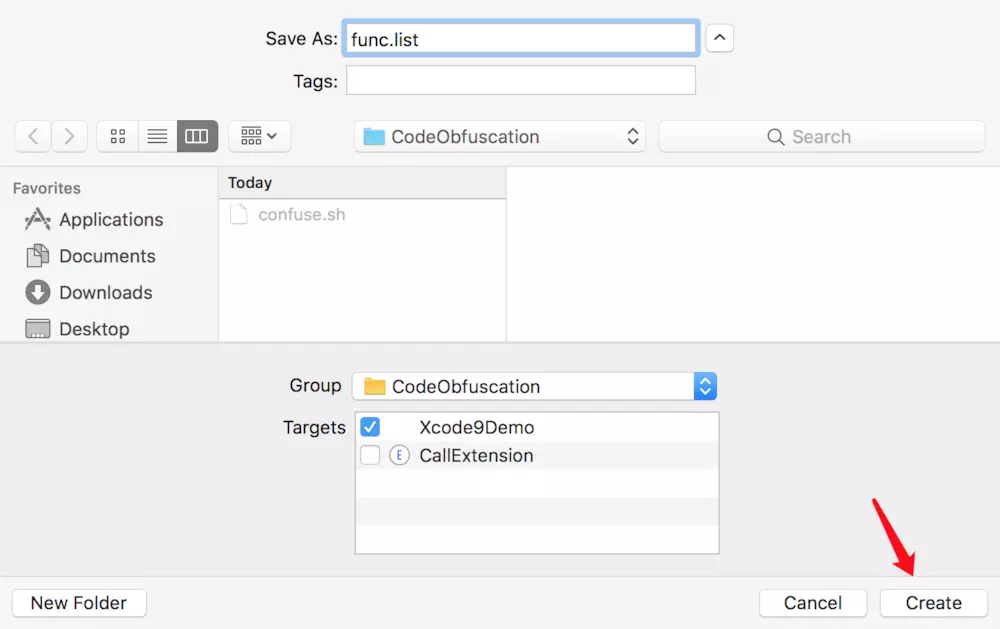Switch to column view
The image size is (1000, 629).
pyautogui.click(x=197, y=136)
